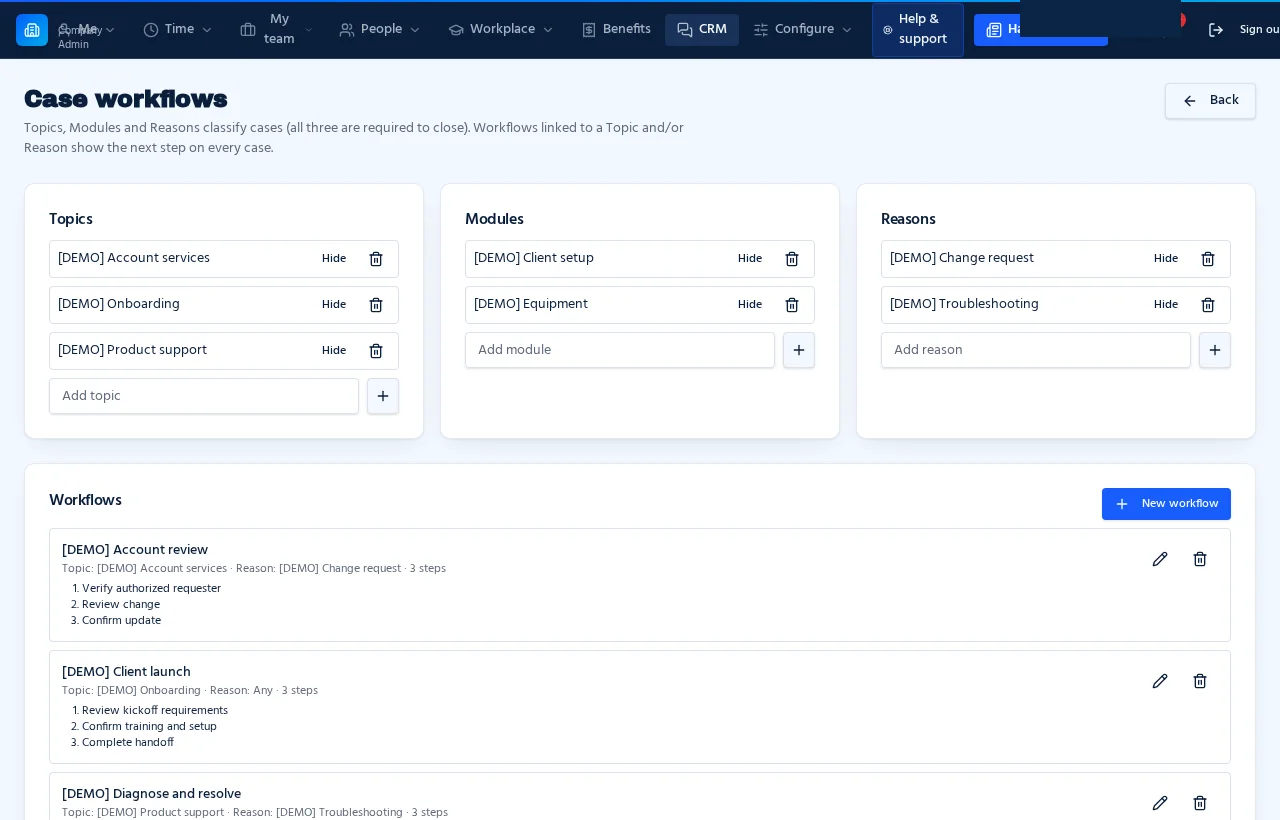Screen dimensions: 1280x820
Task: Edit the Account review workflow
Action: click(x=1160, y=559)
